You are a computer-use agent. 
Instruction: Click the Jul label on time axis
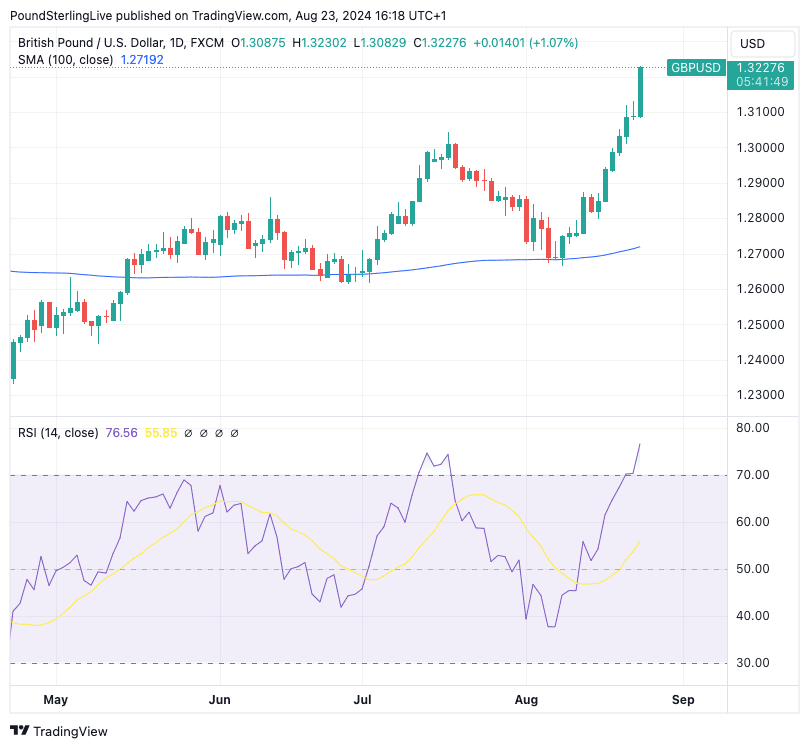pos(364,699)
